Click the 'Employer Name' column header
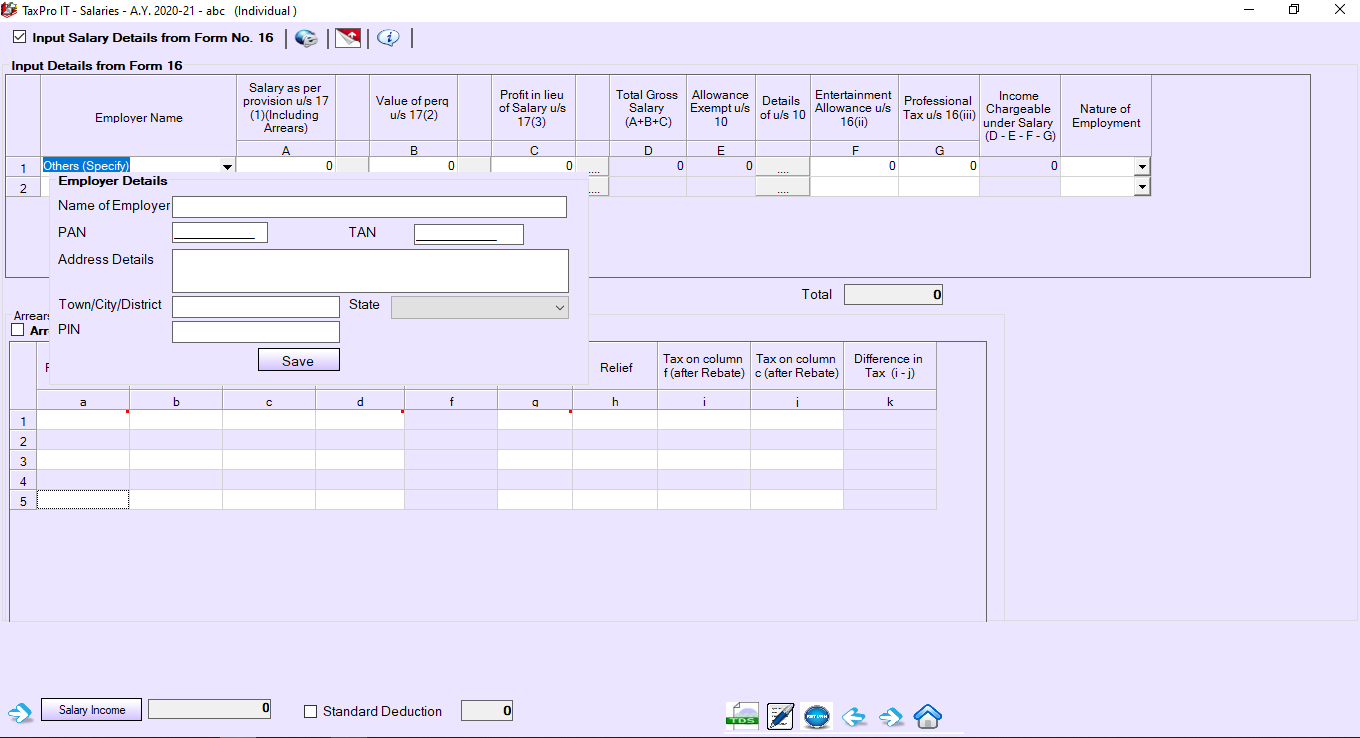Screen dimensions: 1360x738 138,118
